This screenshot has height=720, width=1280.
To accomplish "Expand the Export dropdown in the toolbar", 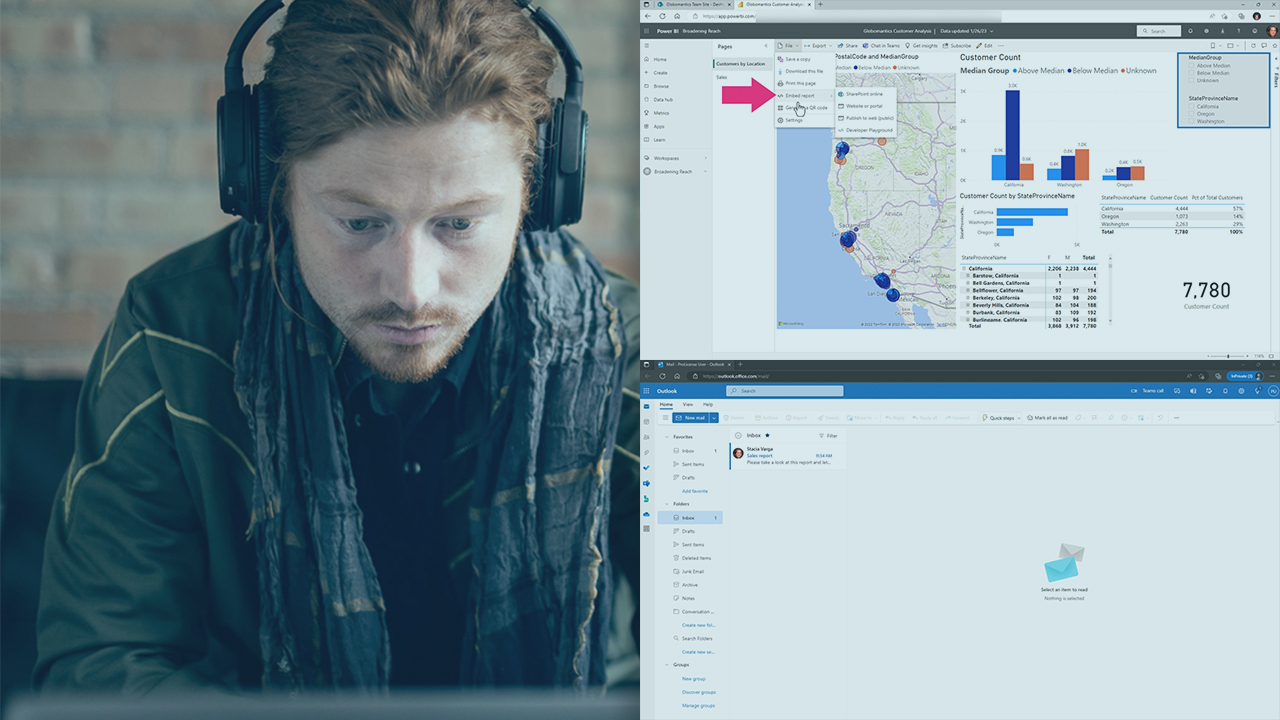I will 819,45.
